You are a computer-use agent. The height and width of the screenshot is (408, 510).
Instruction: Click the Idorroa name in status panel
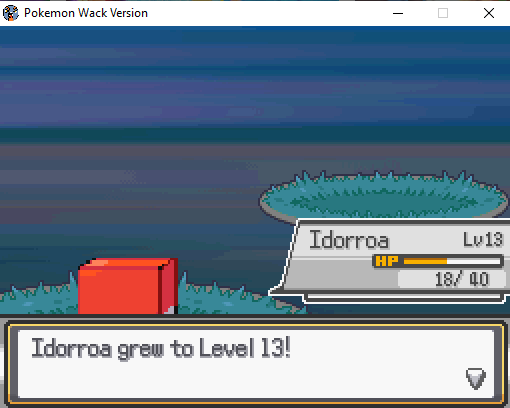click(x=349, y=240)
